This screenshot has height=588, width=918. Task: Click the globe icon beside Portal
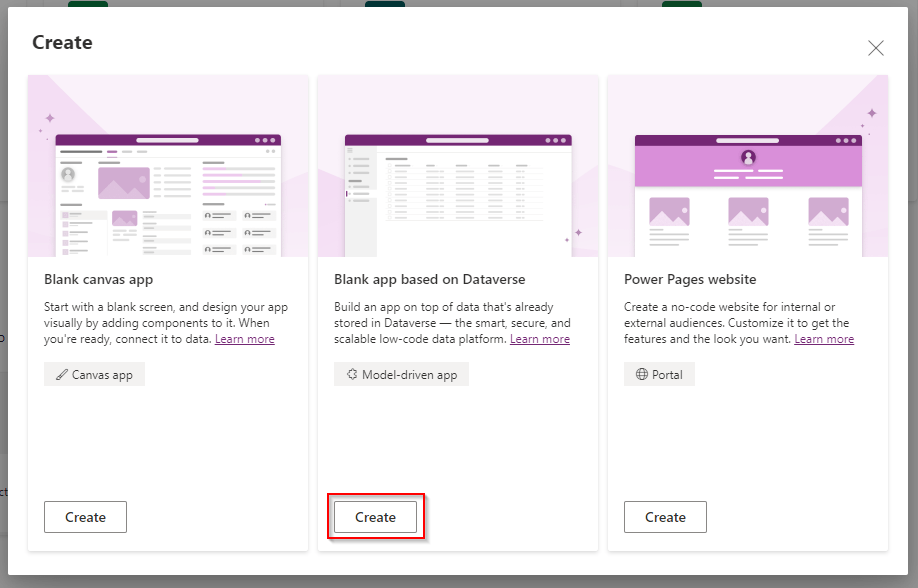642,374
